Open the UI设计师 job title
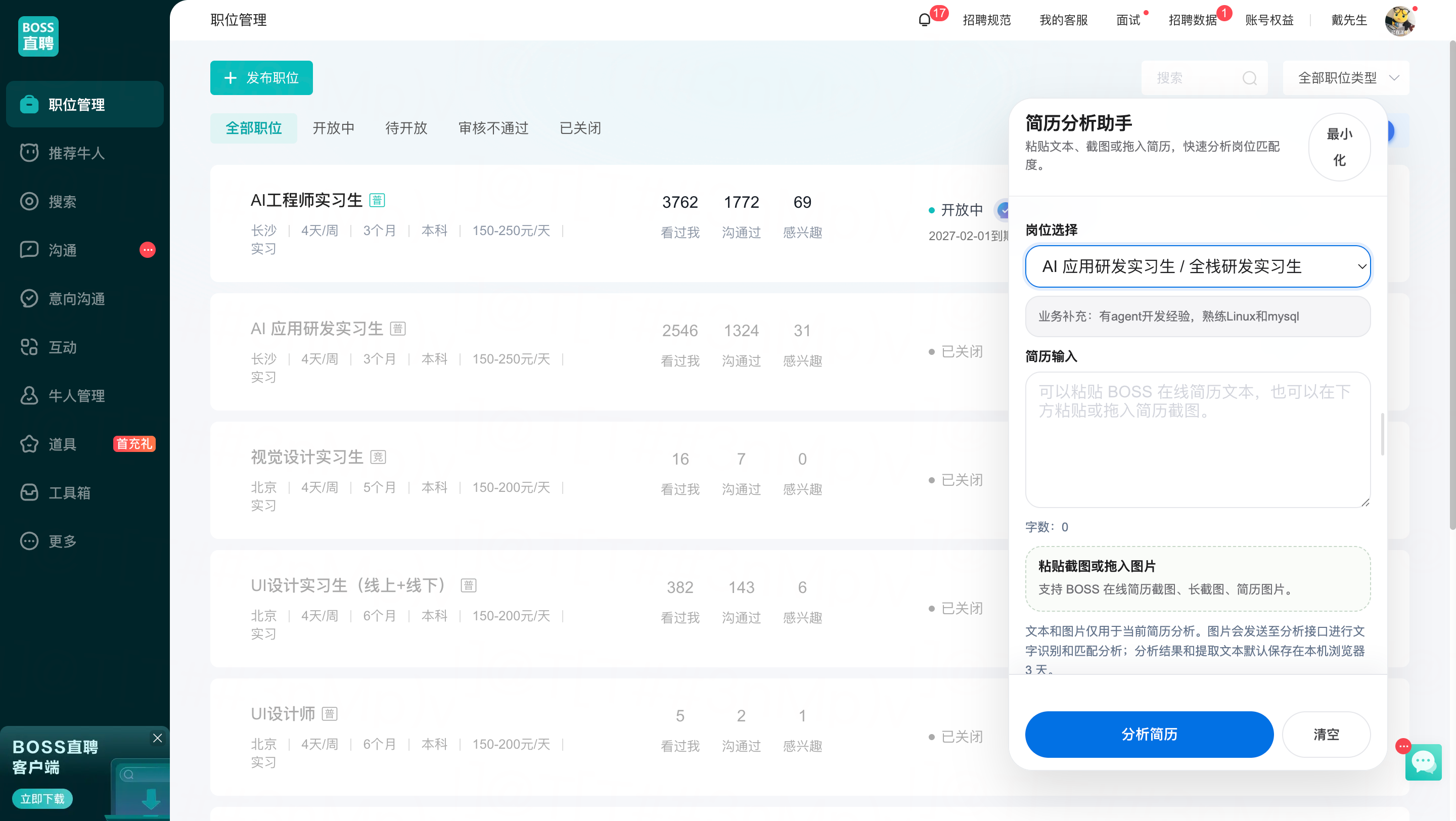 coord(283,714)
